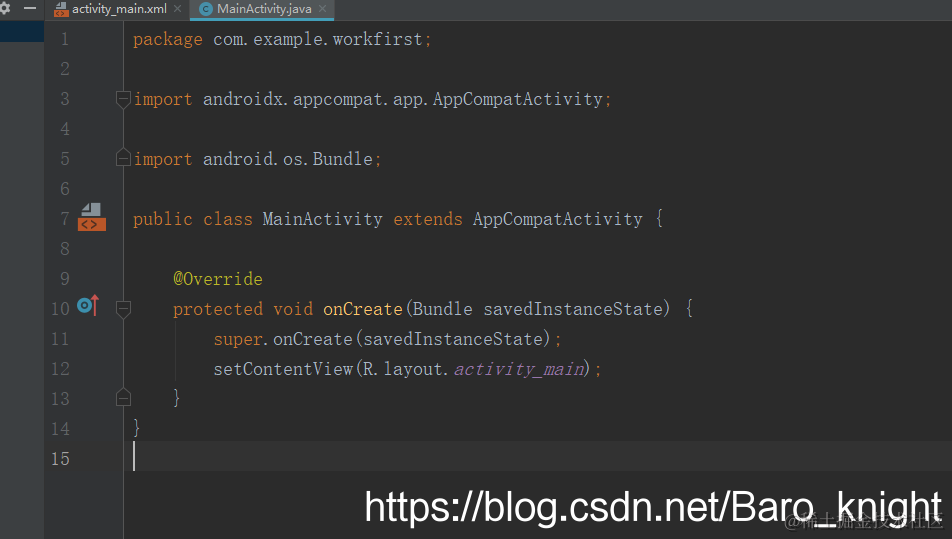The width and height of the screenshot is (952, 539).
Task: Click the 'savedInstanceState' parameter on line 10
Action: point(573,309)
